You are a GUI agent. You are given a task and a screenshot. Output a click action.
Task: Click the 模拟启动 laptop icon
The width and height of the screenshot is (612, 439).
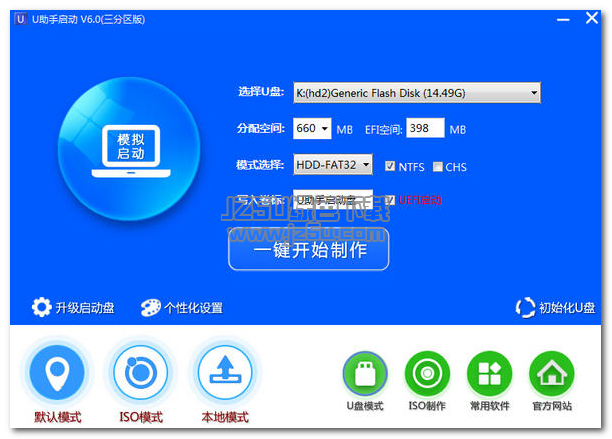131,151
